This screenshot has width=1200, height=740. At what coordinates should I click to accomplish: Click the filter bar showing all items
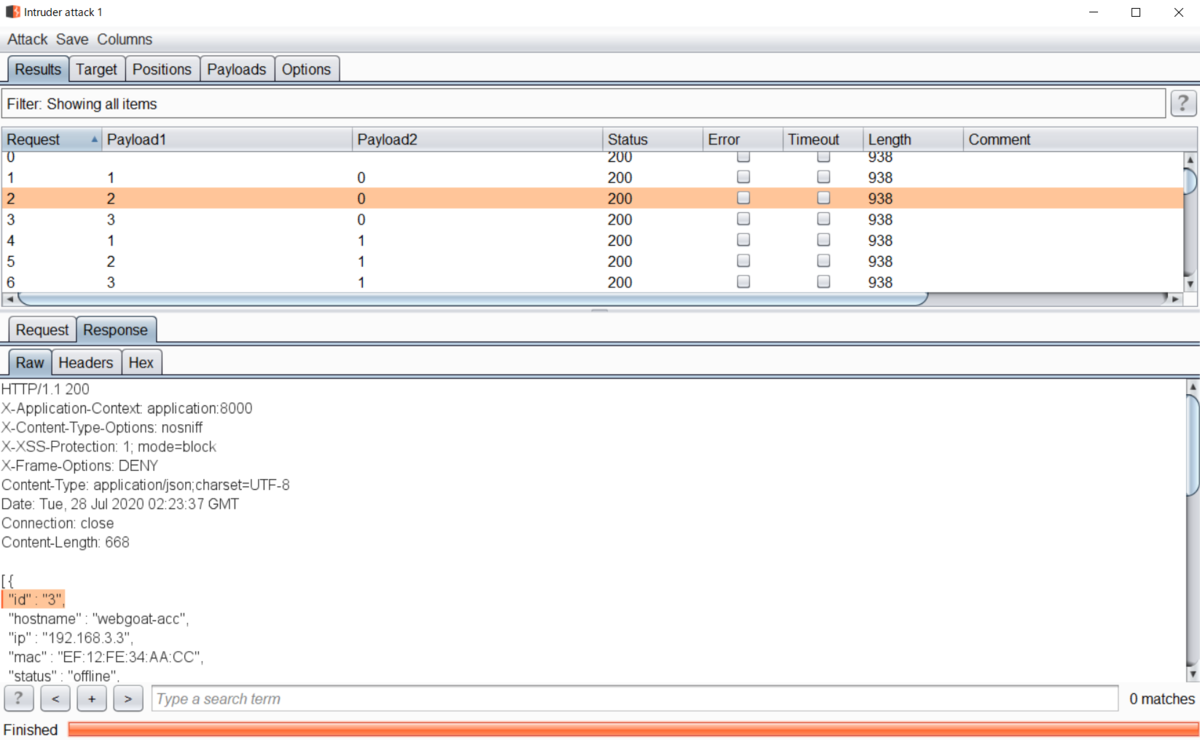tap(584, 103)
